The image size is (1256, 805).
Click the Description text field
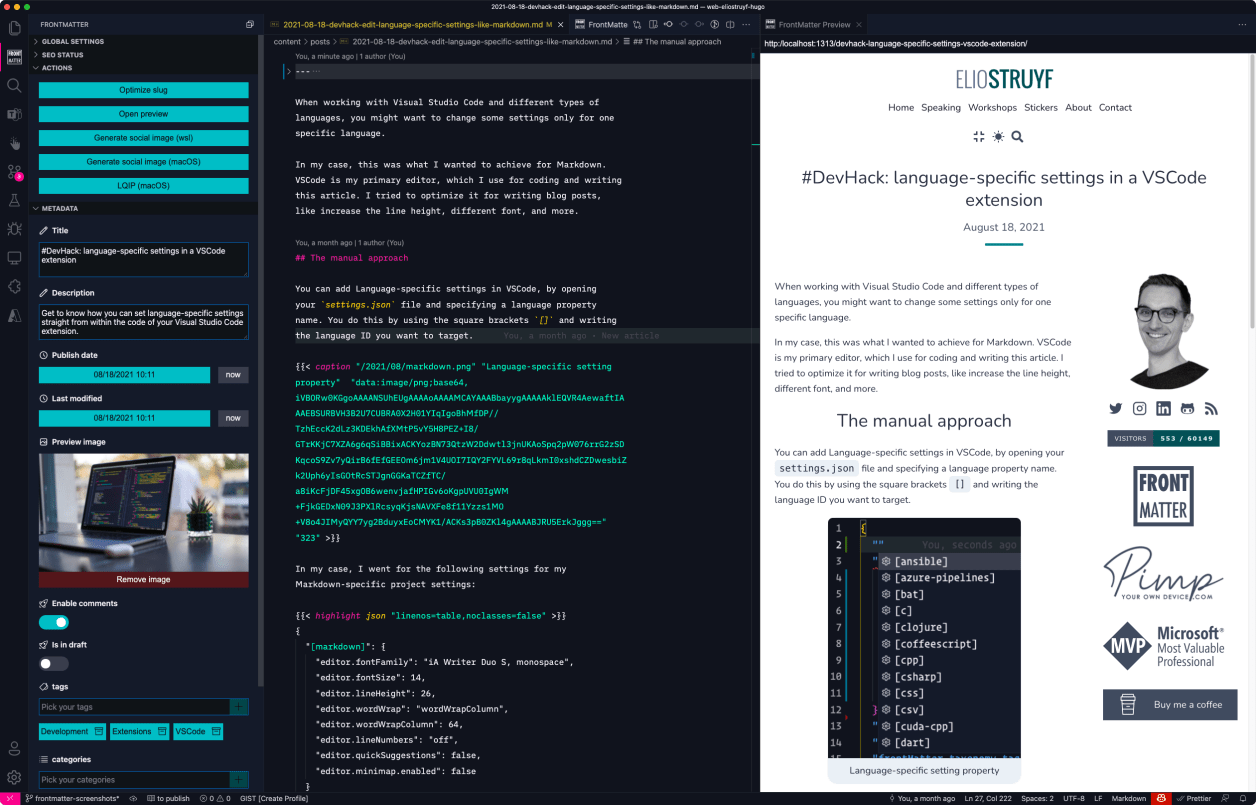[x=144, y=322]
